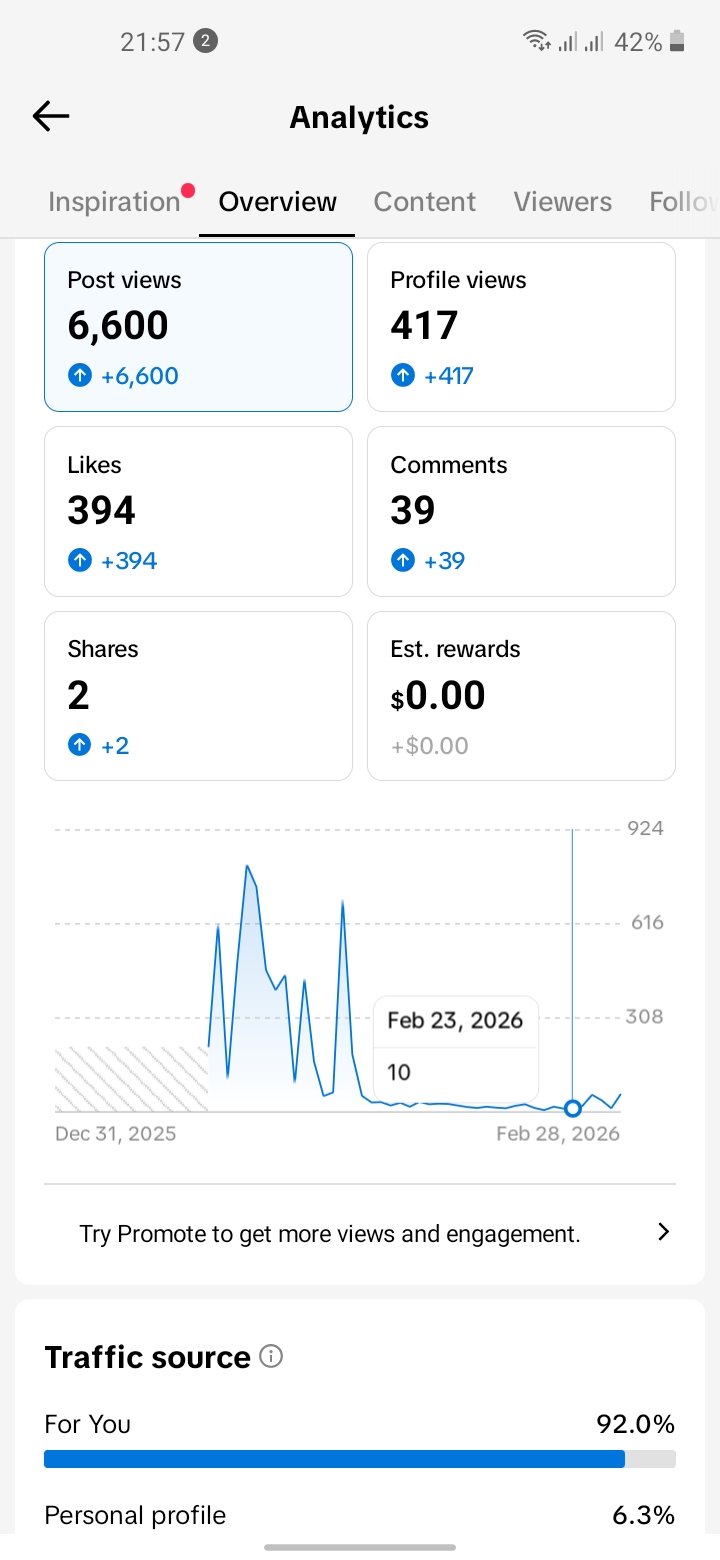Click the Feb 23, 2026 chart tooltip
This screenshot has width=720, height=1560.
(456, 1047)
